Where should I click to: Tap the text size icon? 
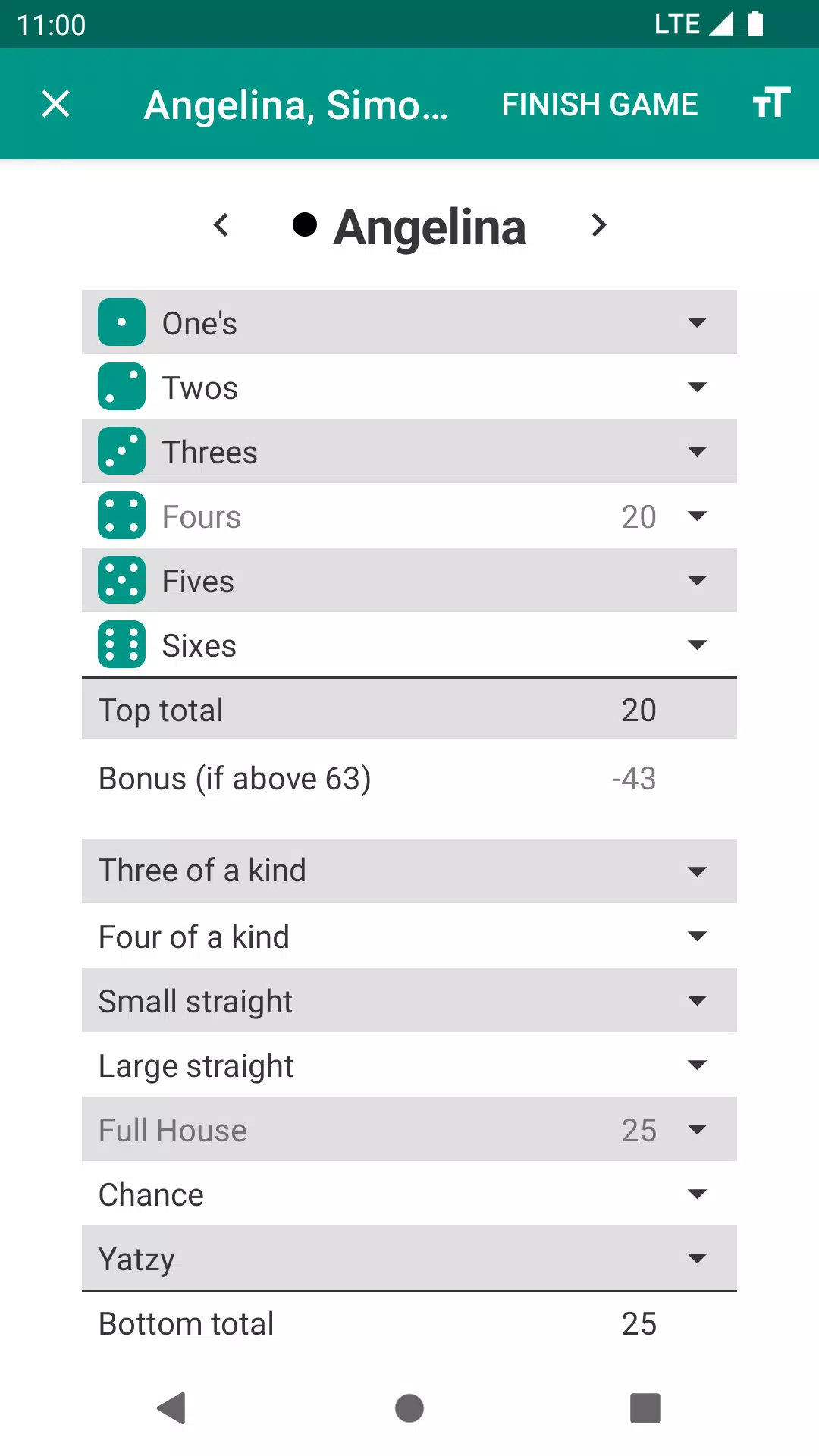point(771,102)
